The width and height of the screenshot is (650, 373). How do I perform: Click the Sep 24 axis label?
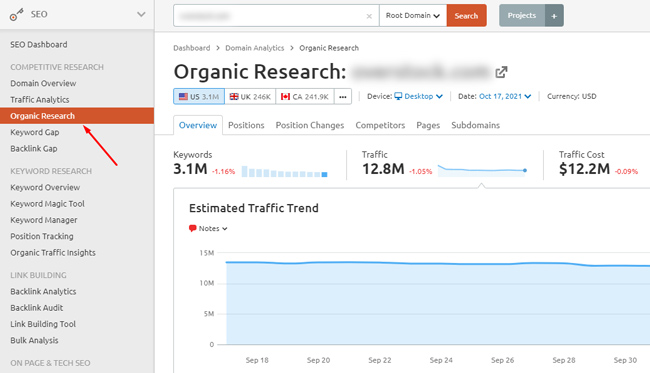pyautogui.click(x=441, y=360)
